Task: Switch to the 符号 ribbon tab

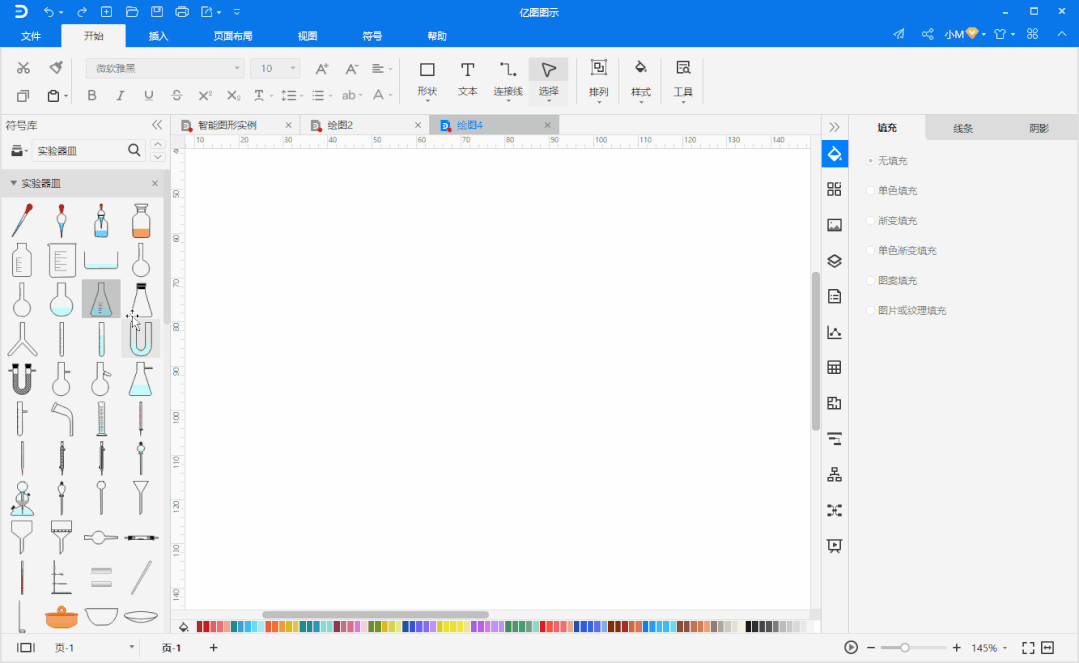Action: click(x=372, y=36)
